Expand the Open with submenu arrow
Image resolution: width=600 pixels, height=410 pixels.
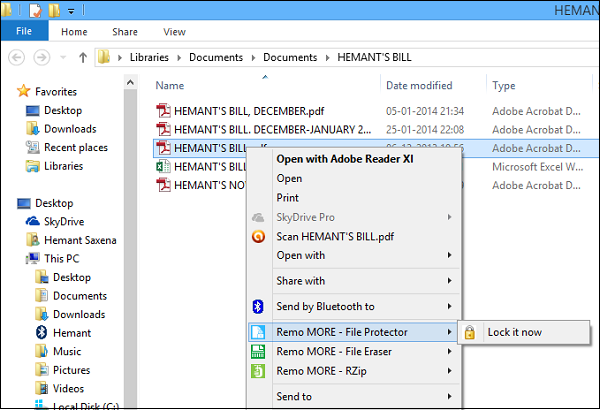pyautogui.click(x=450, y=255)
